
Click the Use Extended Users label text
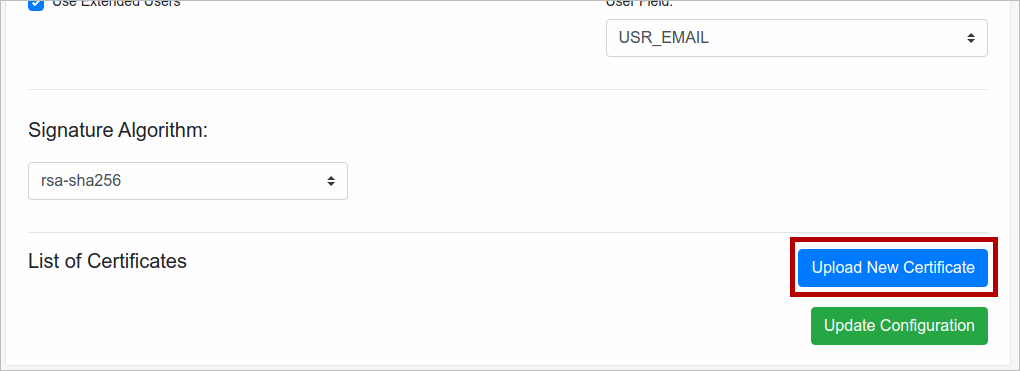pyautogui.click(x=116, y=3)
